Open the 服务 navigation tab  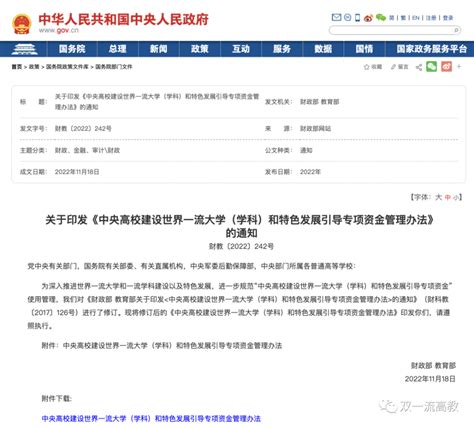click(282, 49)
